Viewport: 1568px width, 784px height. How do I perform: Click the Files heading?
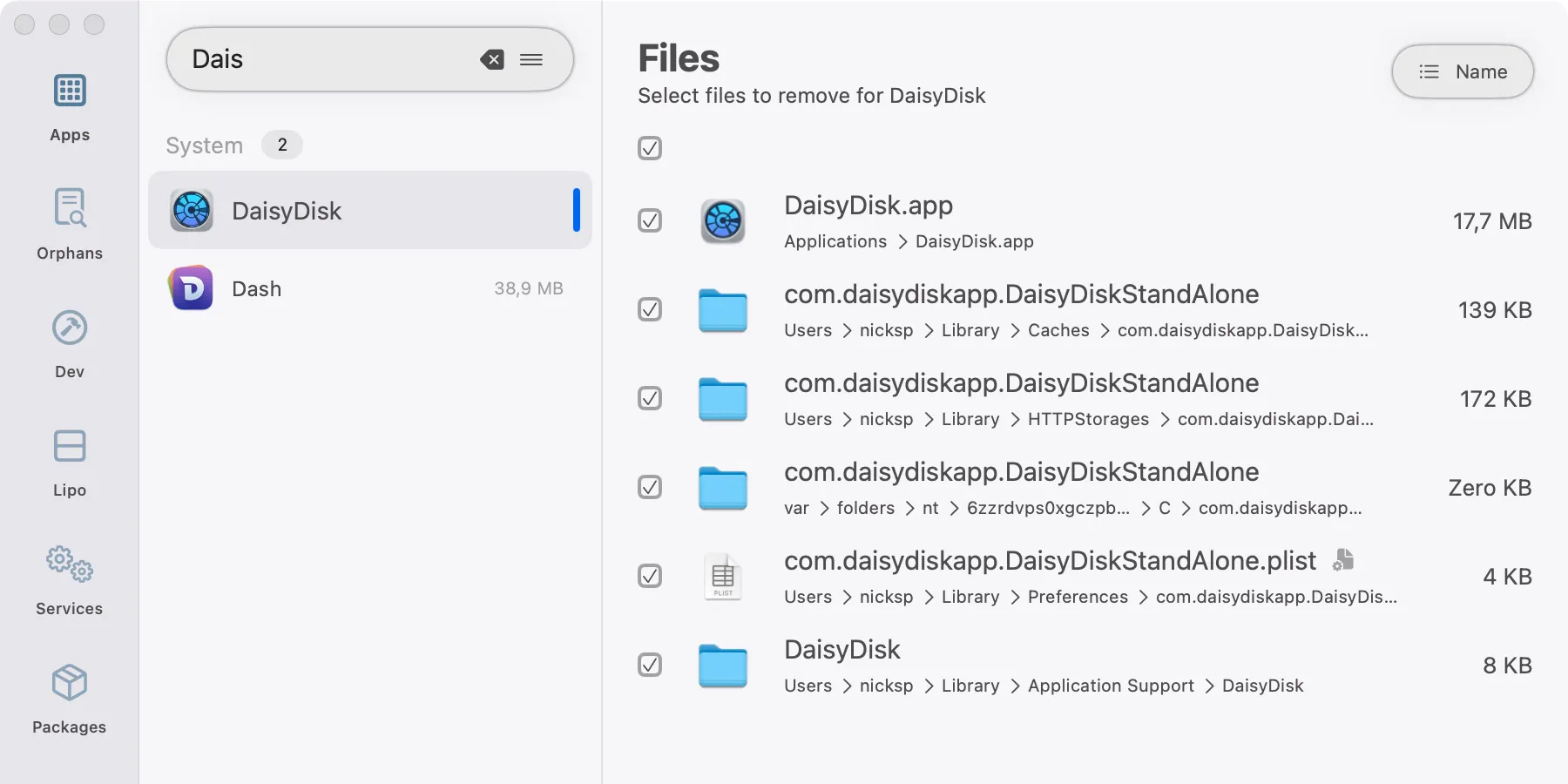point(679,58)
